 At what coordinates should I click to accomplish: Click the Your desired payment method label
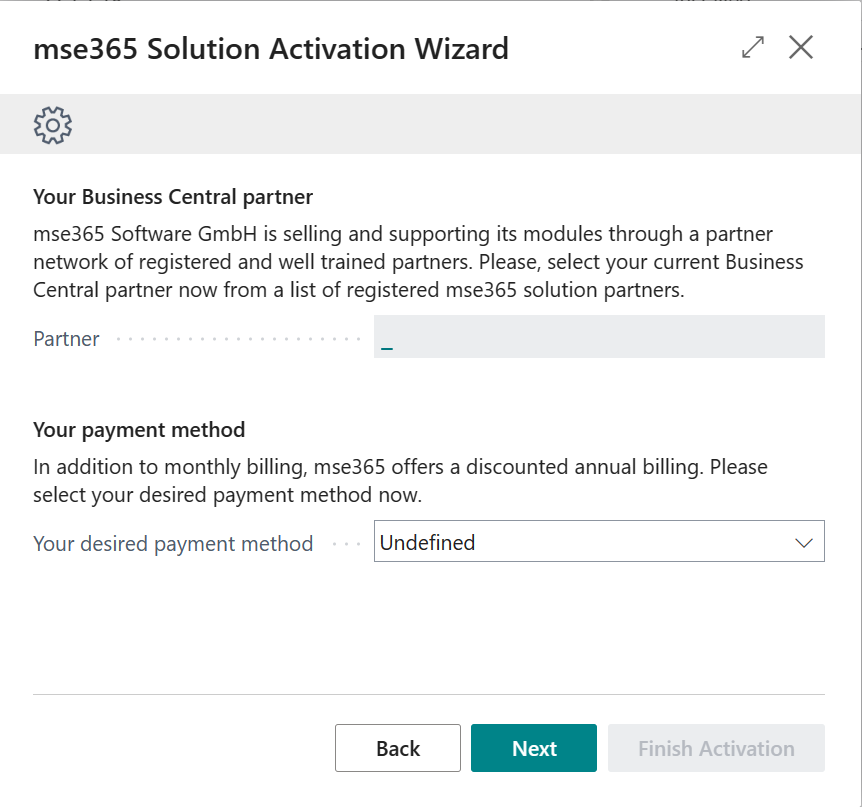pos(172,543)
